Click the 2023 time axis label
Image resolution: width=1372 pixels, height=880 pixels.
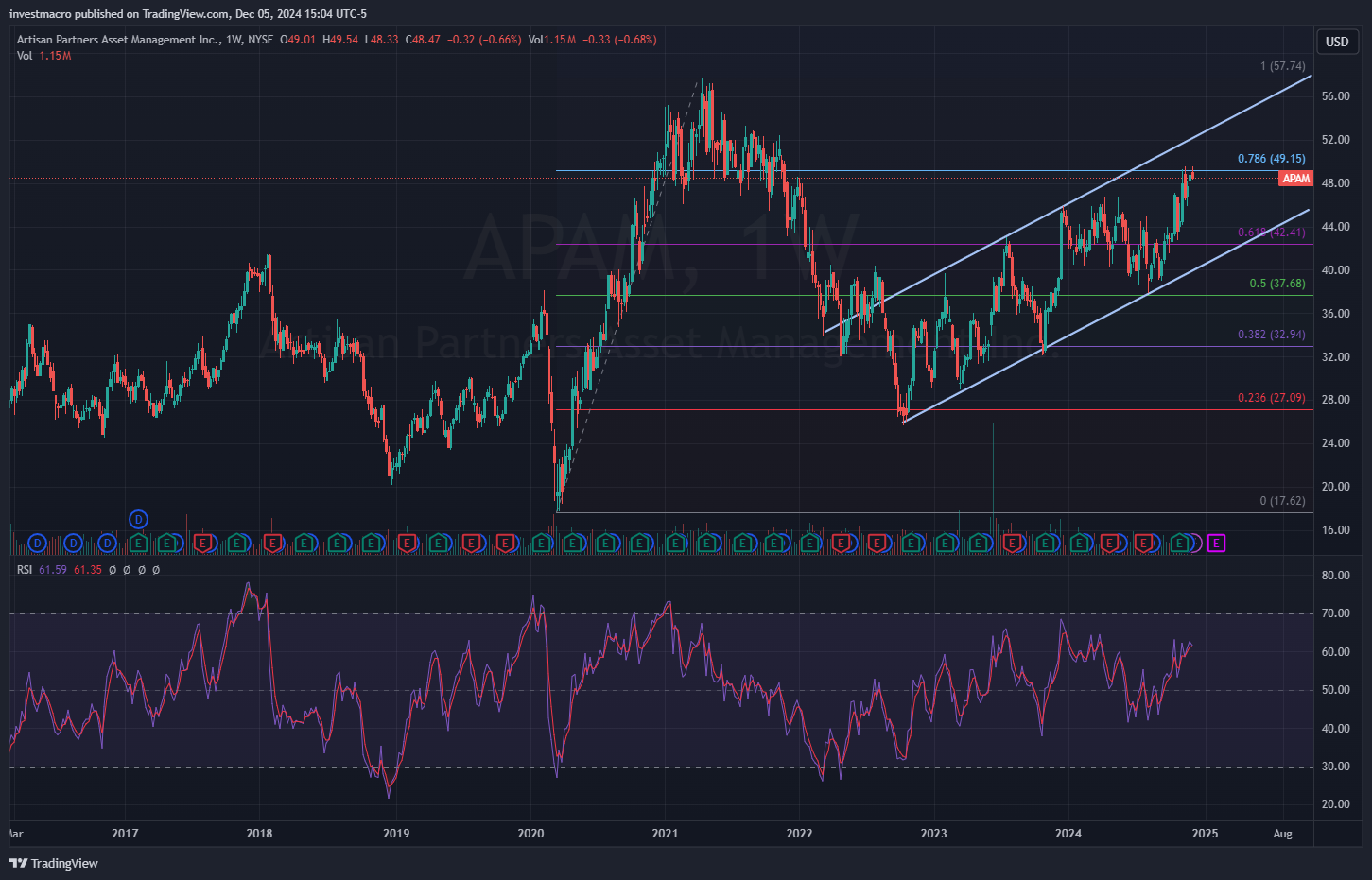(934, 834)
